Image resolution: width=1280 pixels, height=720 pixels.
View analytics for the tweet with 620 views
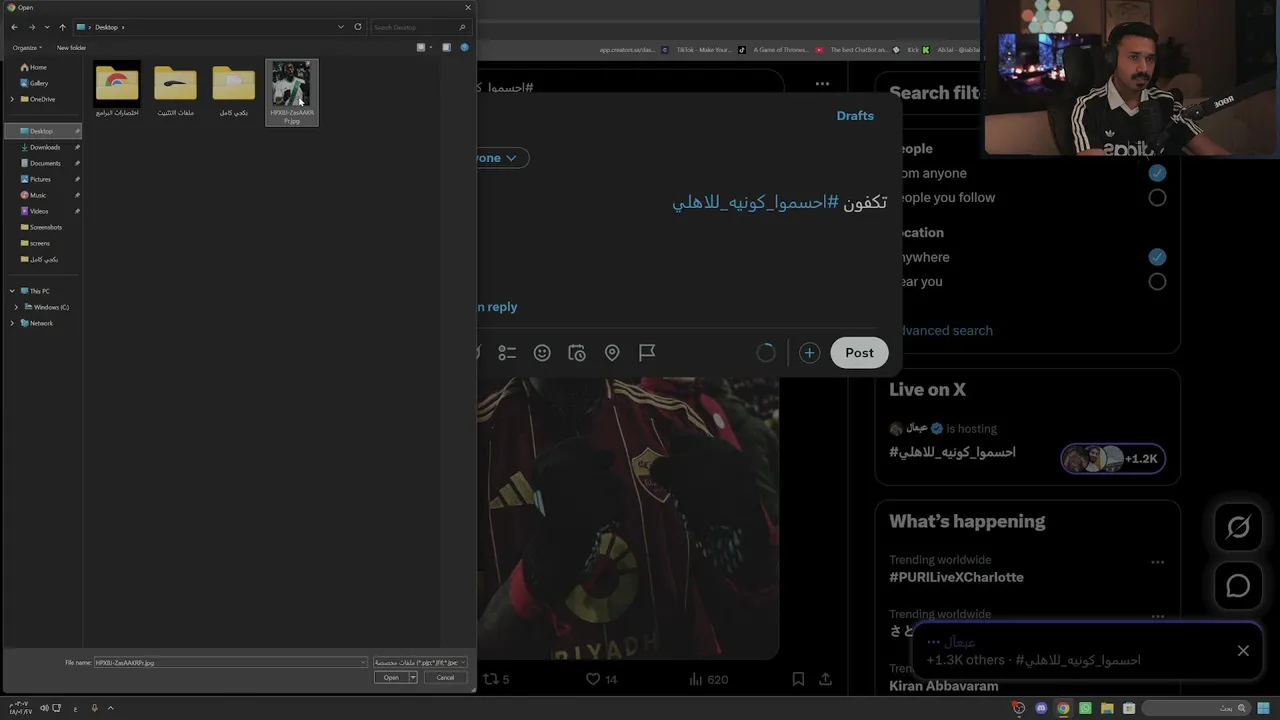click(708, 679)
